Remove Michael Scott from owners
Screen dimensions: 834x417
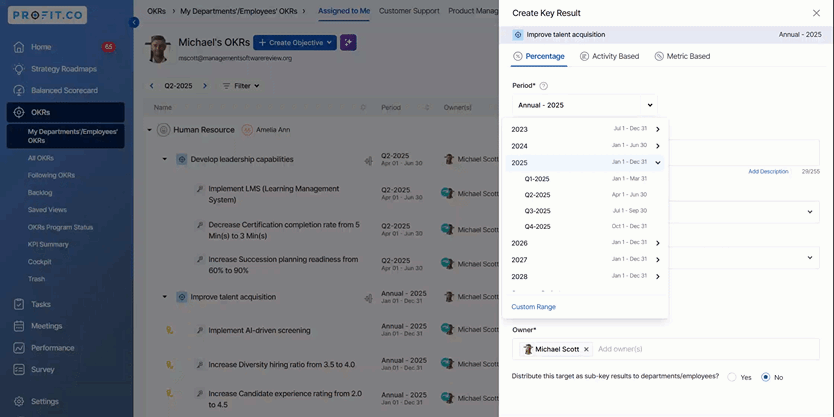pos(586,349)
